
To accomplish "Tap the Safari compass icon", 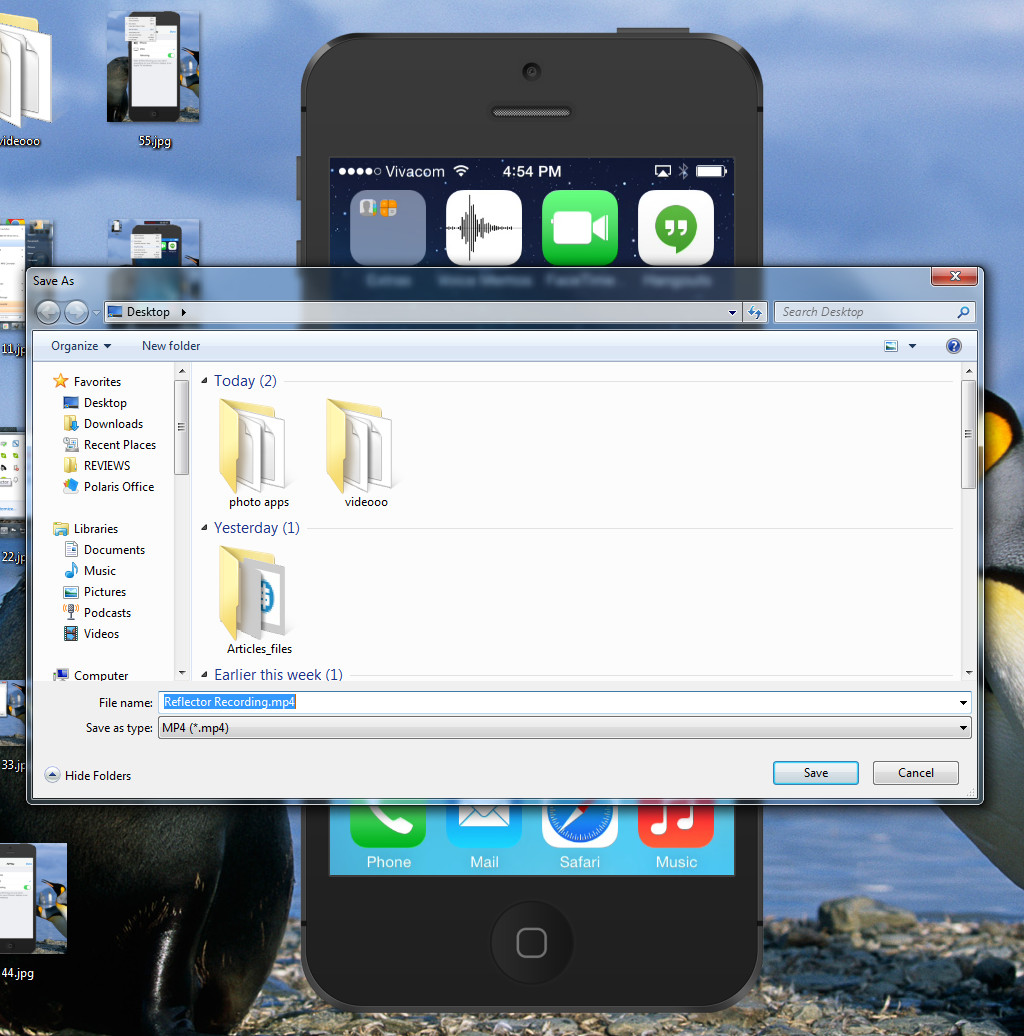I will [580, 823].
